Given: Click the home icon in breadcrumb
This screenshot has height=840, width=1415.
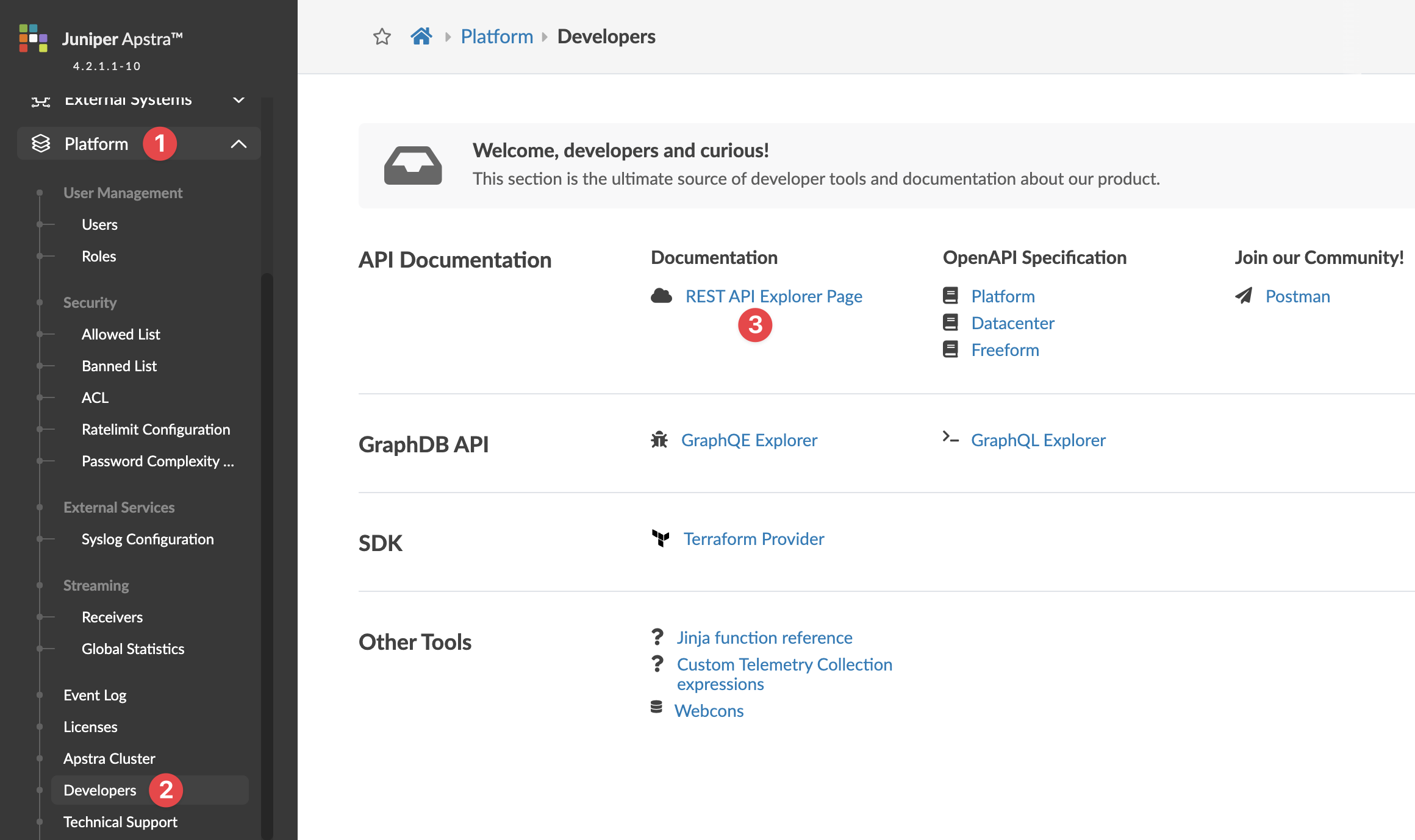Looking at the screenshot, I should (x=421, y=37).
